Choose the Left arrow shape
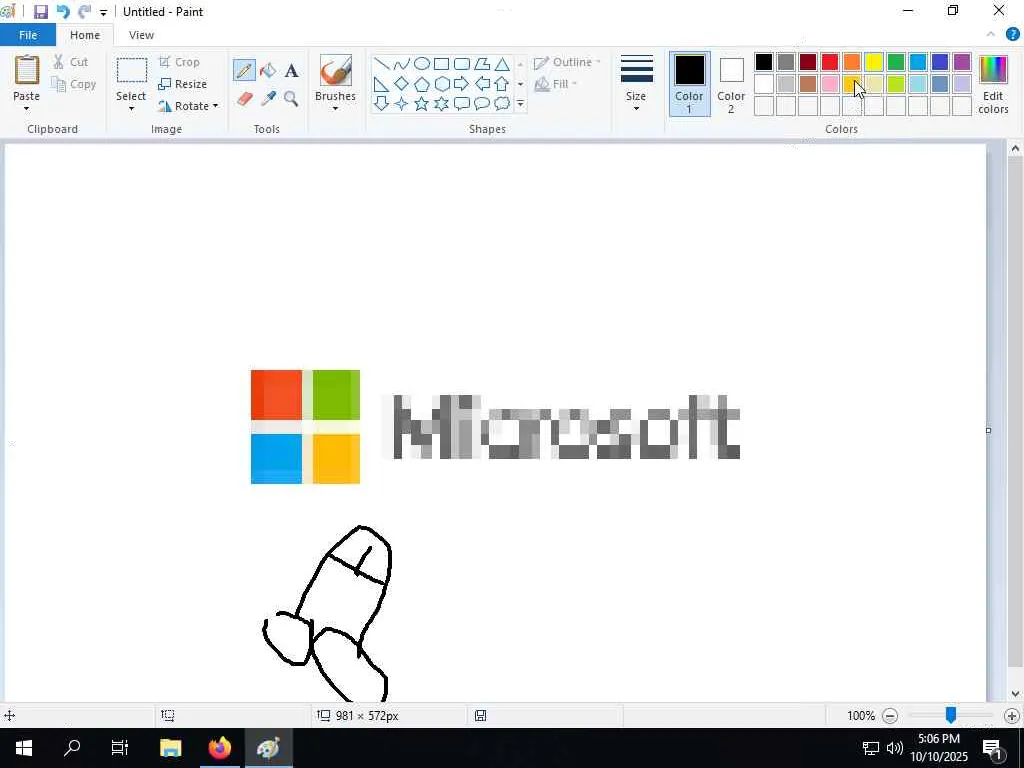1024x768 pixels. point(482,84)
